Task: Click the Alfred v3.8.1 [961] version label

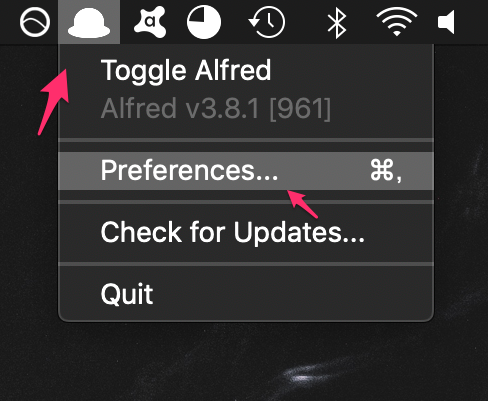Action: point(216,108)
